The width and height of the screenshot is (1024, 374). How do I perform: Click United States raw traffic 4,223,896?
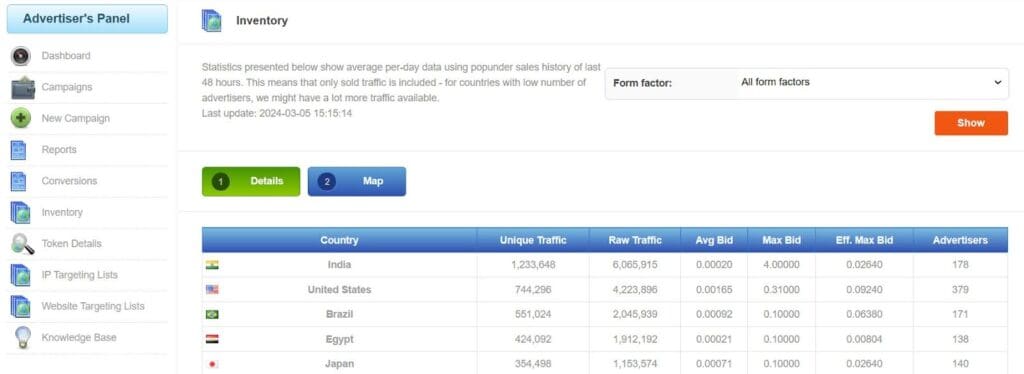(635, 290)
